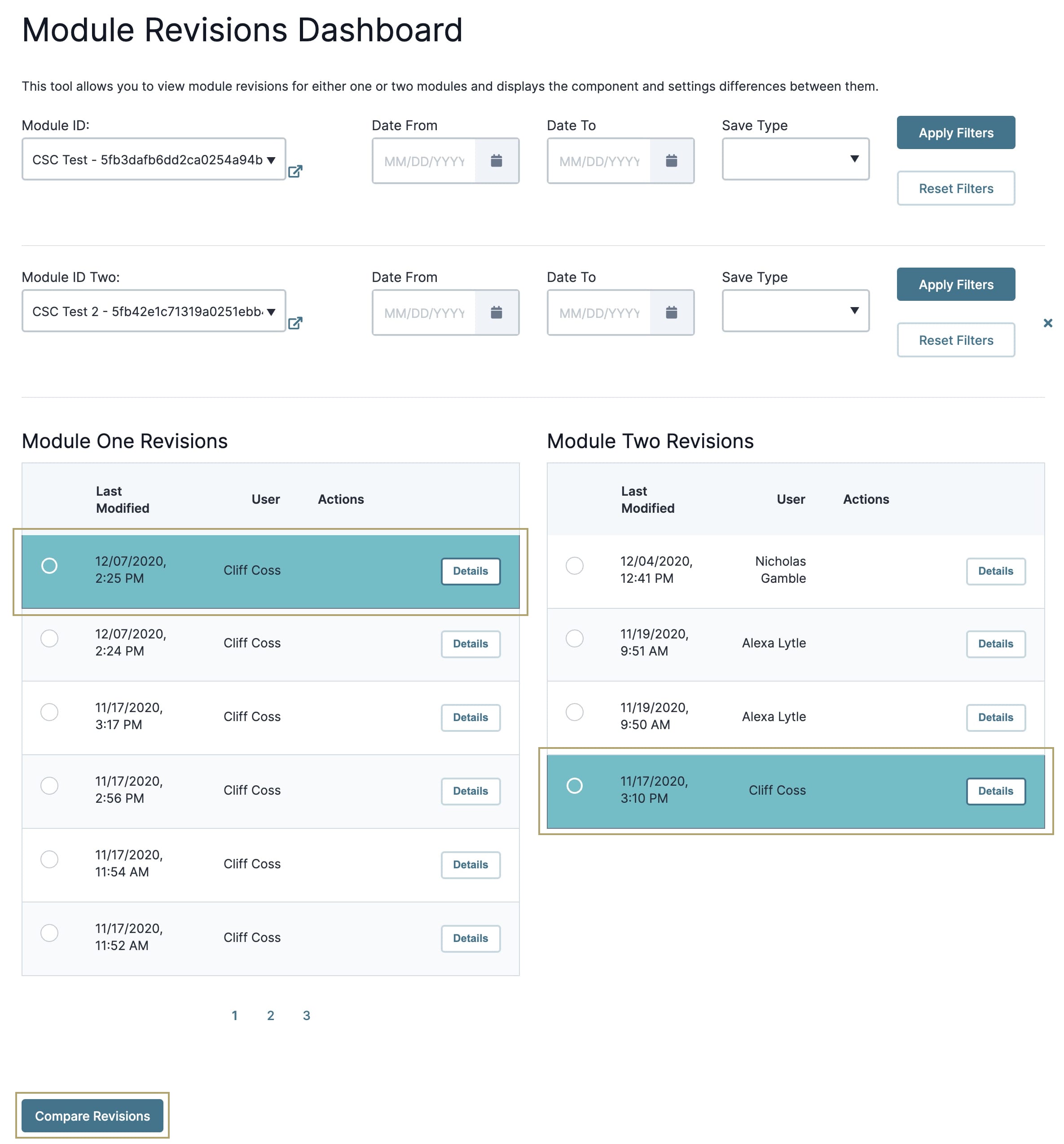Viewport: 1064px width, 1144px height.
Task: Go to revisions page 2
Action: click(270, 1016)
